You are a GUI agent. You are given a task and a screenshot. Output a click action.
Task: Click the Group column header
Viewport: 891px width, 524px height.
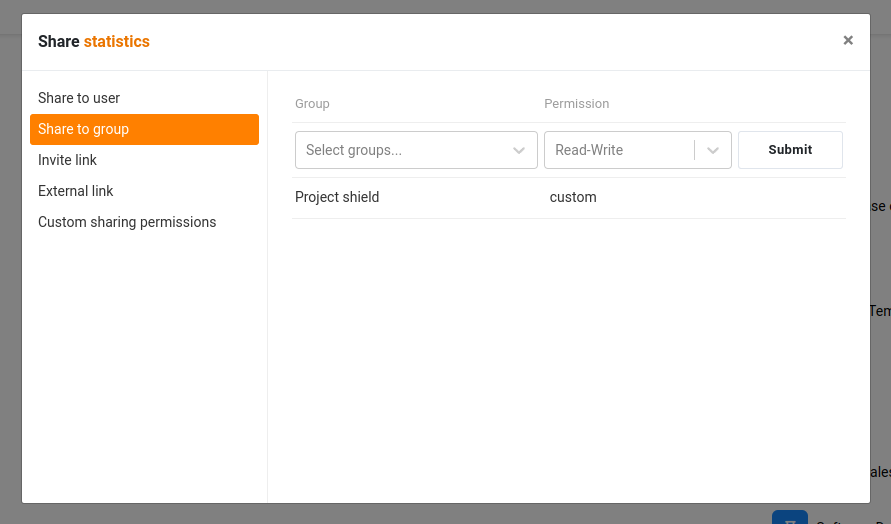pos(312,103)
